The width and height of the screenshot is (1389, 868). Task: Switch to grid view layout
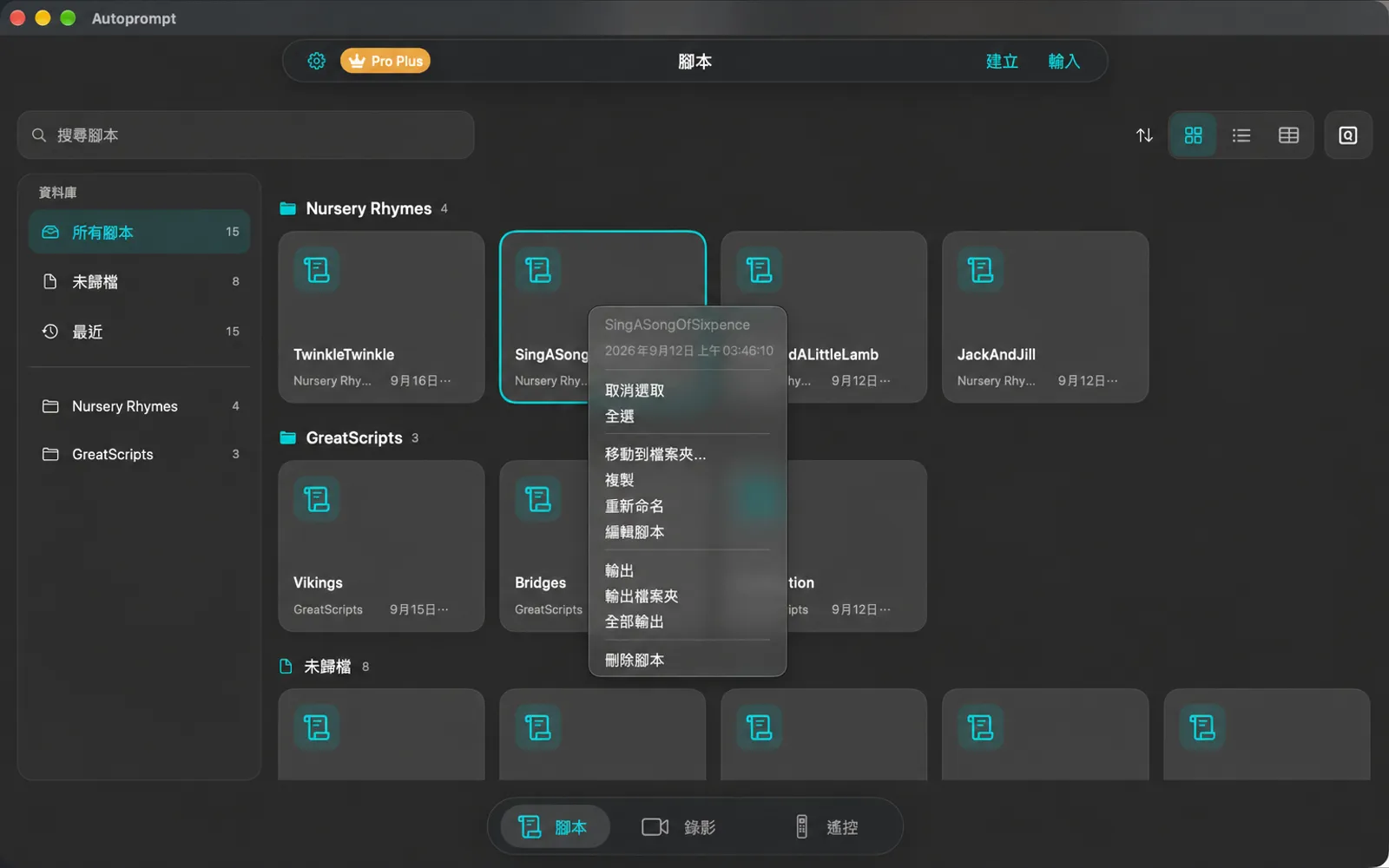click(1194, 135)
